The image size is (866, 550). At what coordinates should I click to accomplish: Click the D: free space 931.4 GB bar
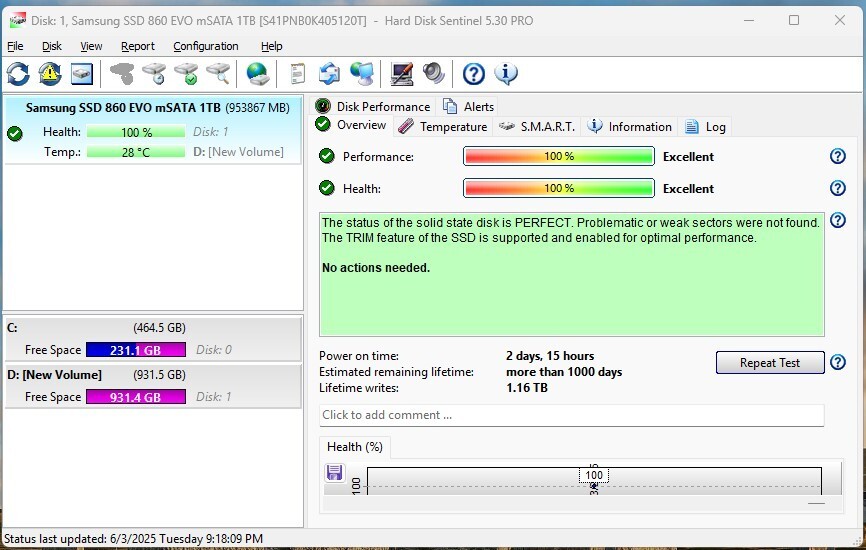point(136,397)
